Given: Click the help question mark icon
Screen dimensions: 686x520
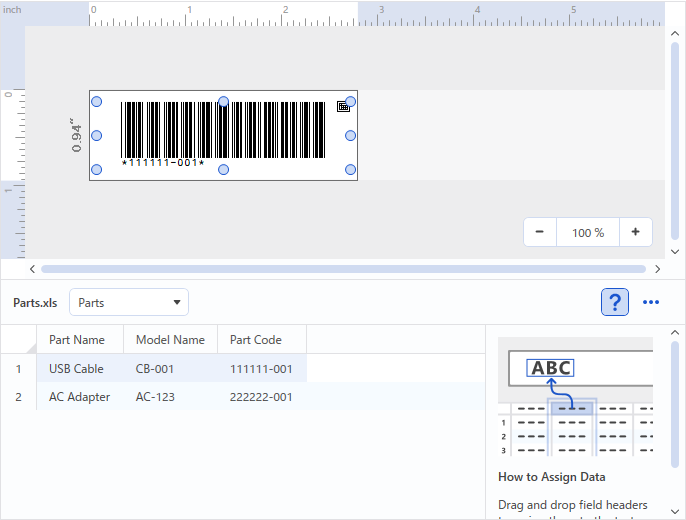Looking at the screenshot, I should [x=615, y=302].
